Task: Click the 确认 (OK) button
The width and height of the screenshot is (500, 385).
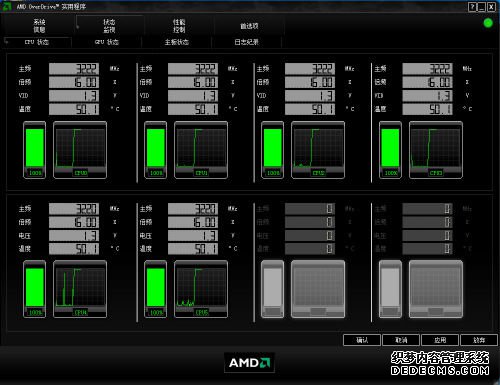Action: pos(362,340)
